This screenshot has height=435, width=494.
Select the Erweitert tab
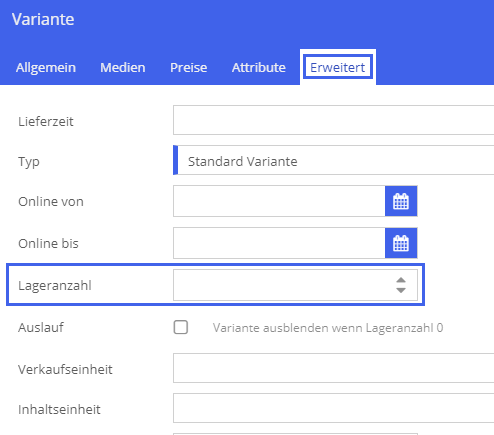click(338, 68)
